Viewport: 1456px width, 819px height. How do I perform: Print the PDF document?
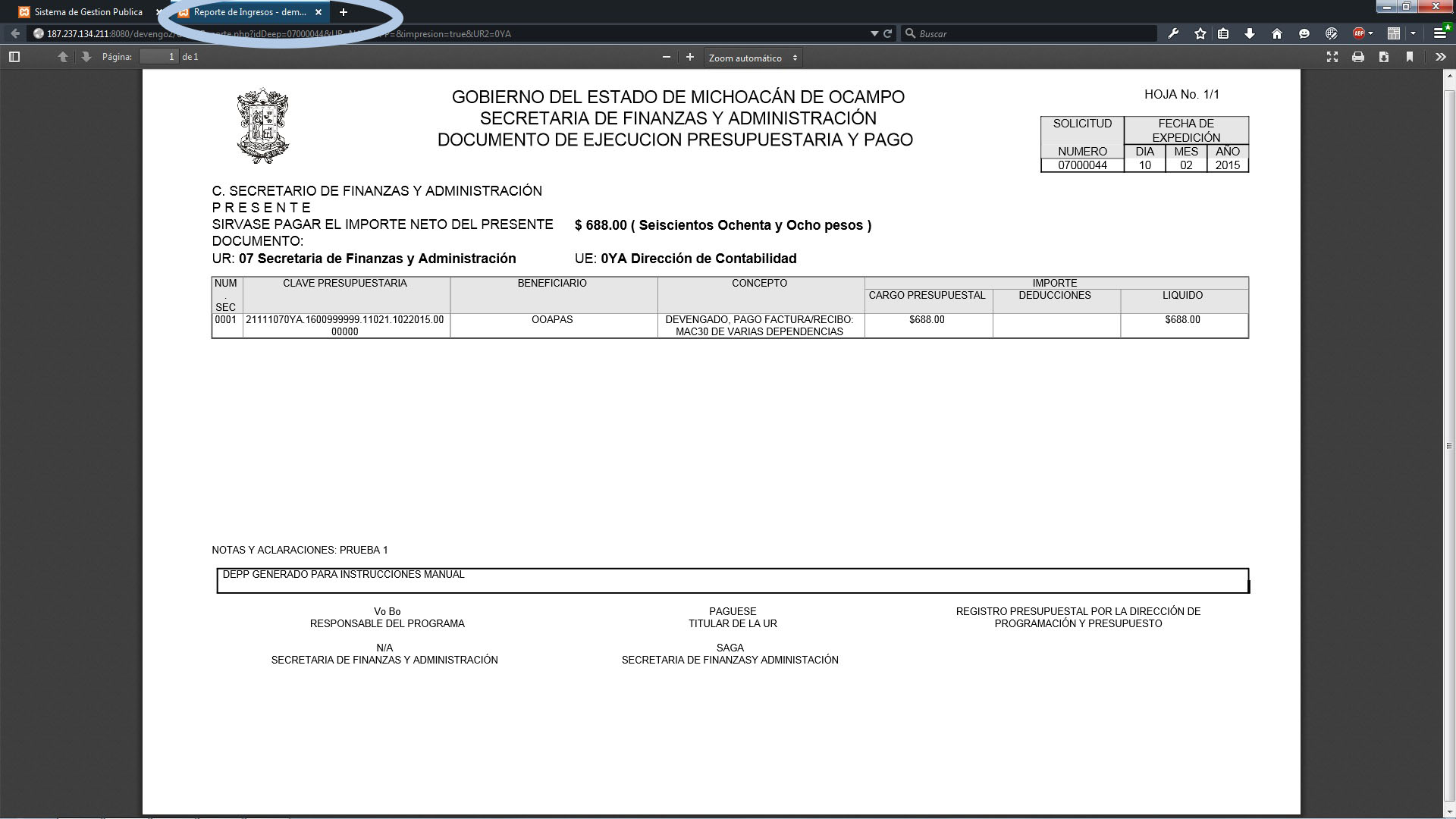(x=1358, y=57)
